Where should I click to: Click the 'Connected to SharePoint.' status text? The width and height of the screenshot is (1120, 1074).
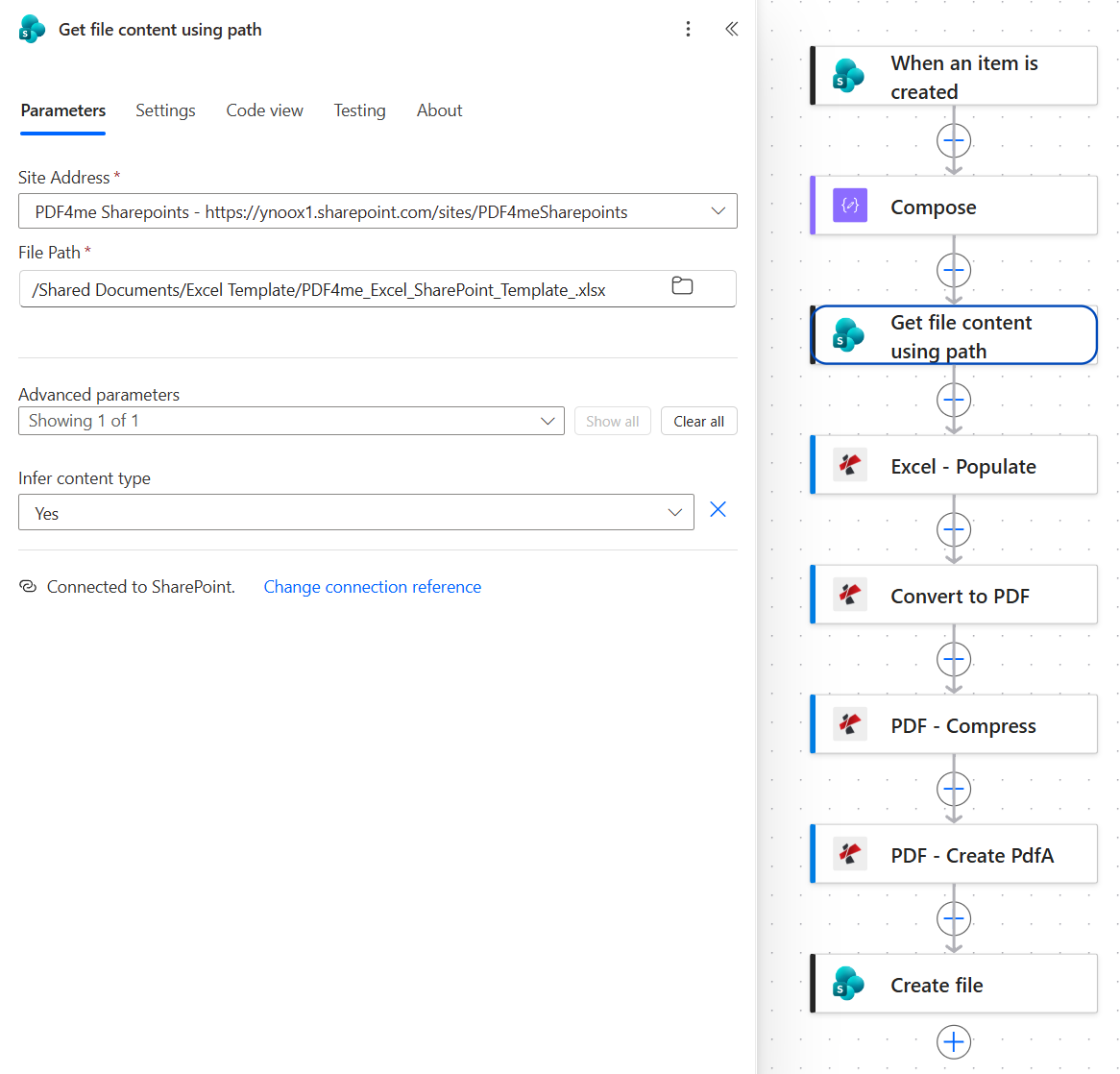pos(140,587)
